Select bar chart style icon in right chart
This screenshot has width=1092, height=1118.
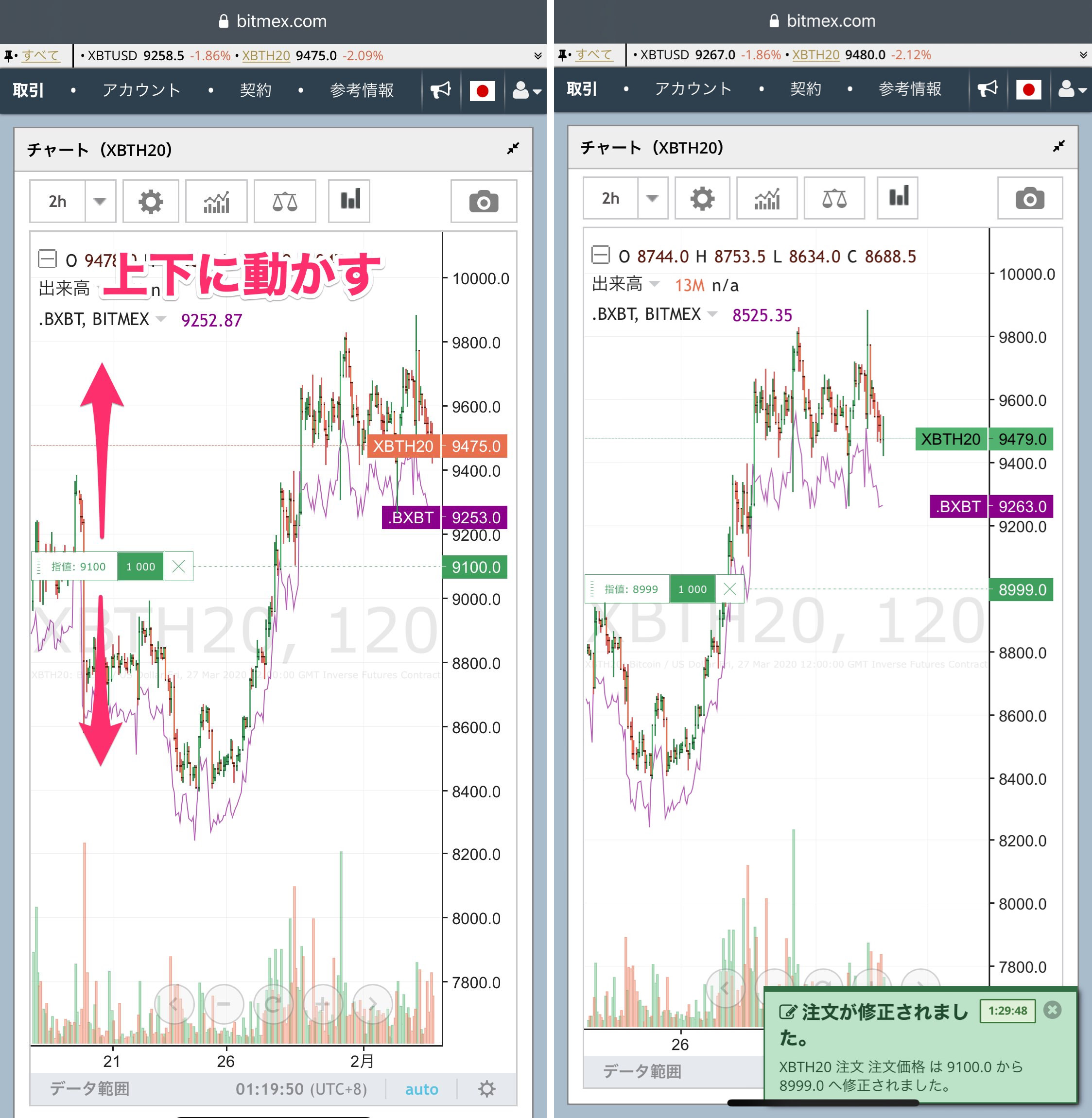(898, 197)
